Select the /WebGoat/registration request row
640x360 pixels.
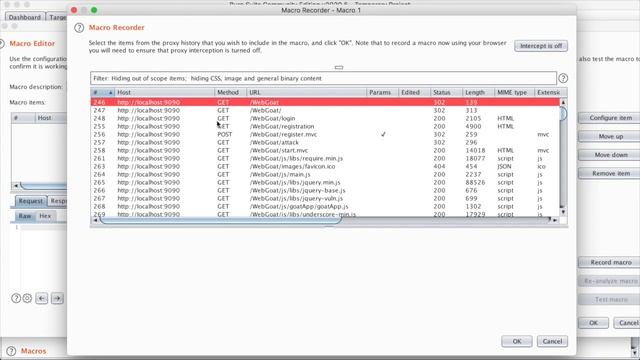pyautogui.click(x=325, y=127)
